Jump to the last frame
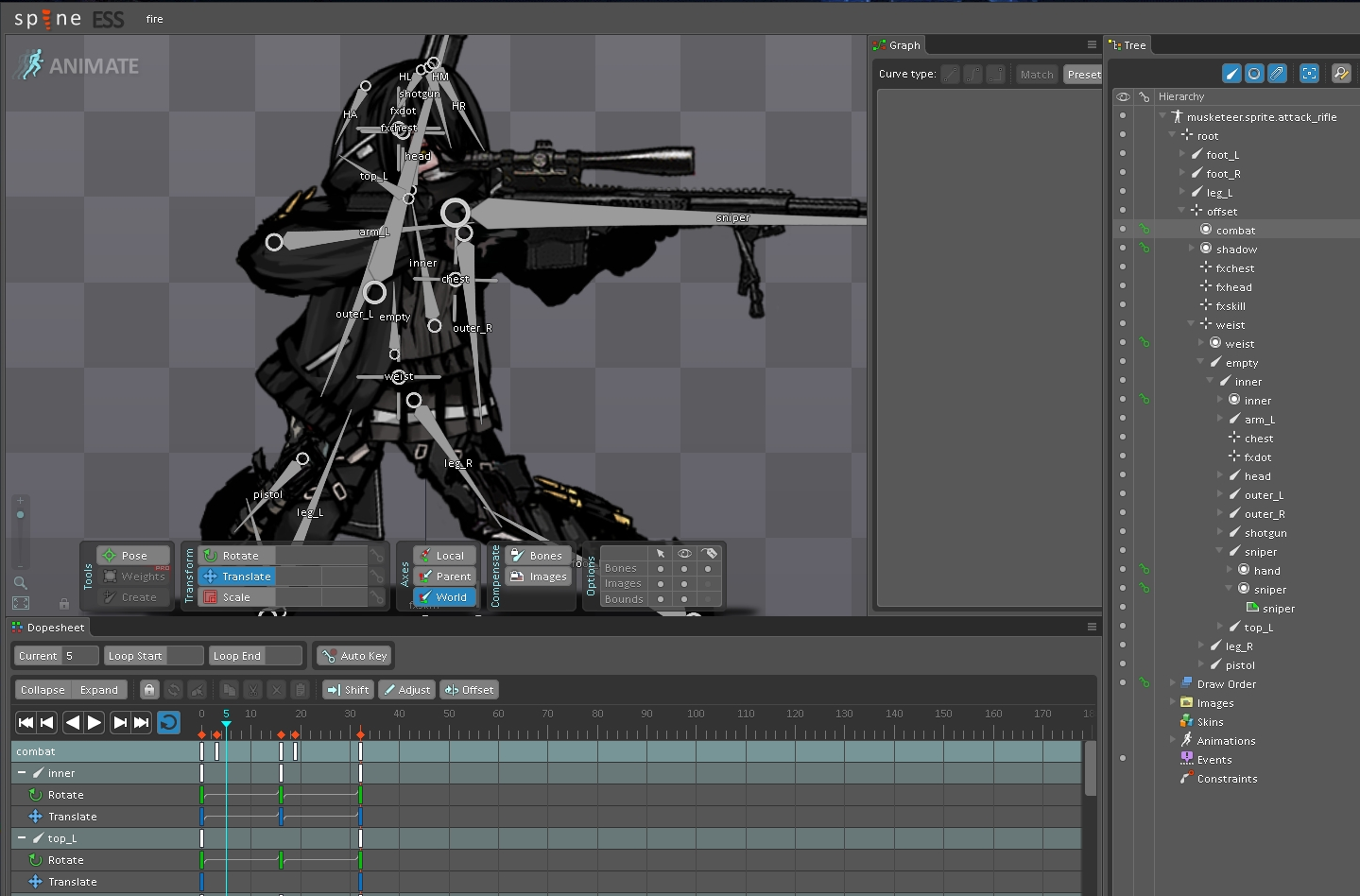 tap(141, 723)
